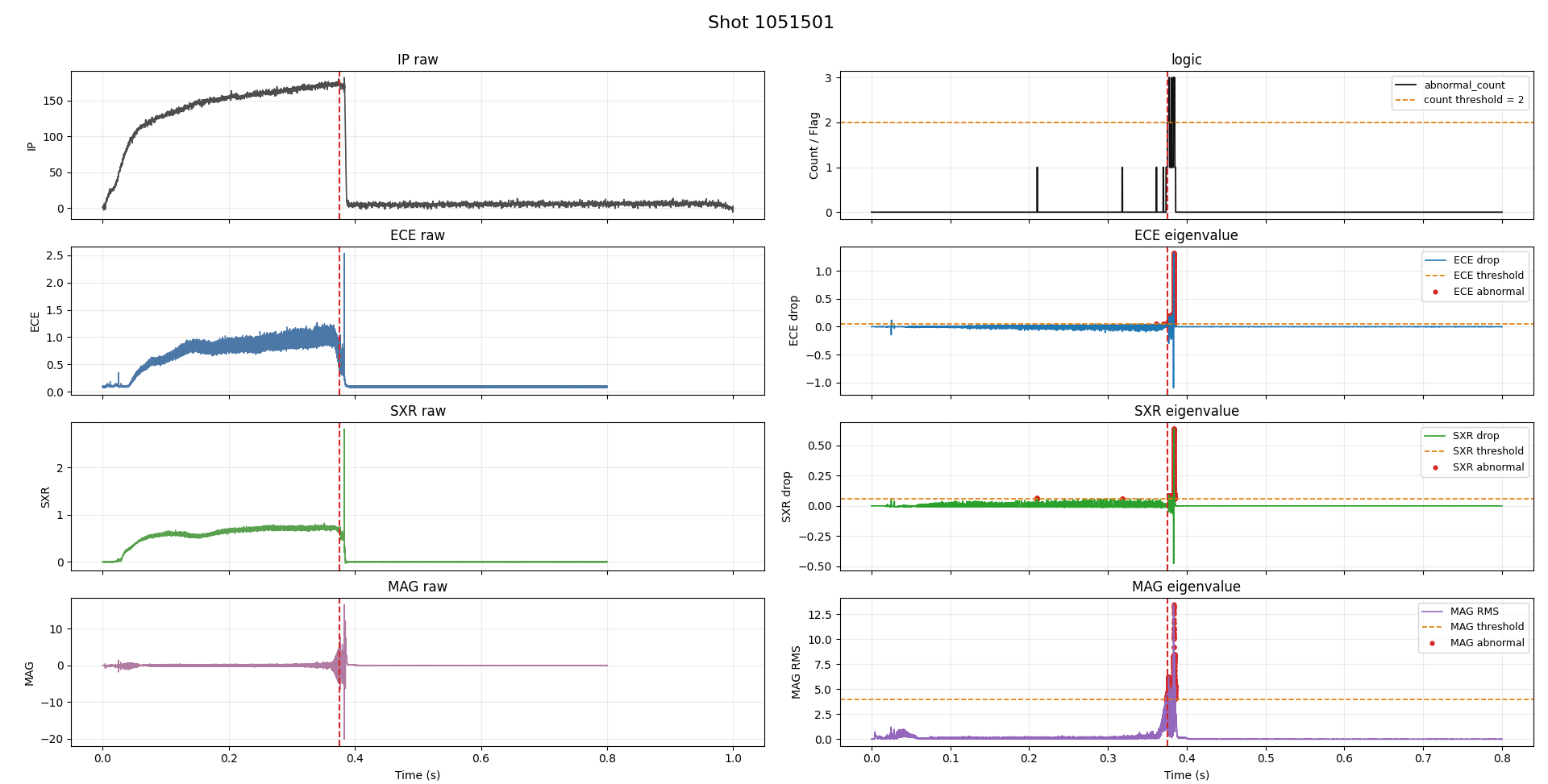
Task: Select the "MAG threshold" legend entry
Action: (1487, 627)
